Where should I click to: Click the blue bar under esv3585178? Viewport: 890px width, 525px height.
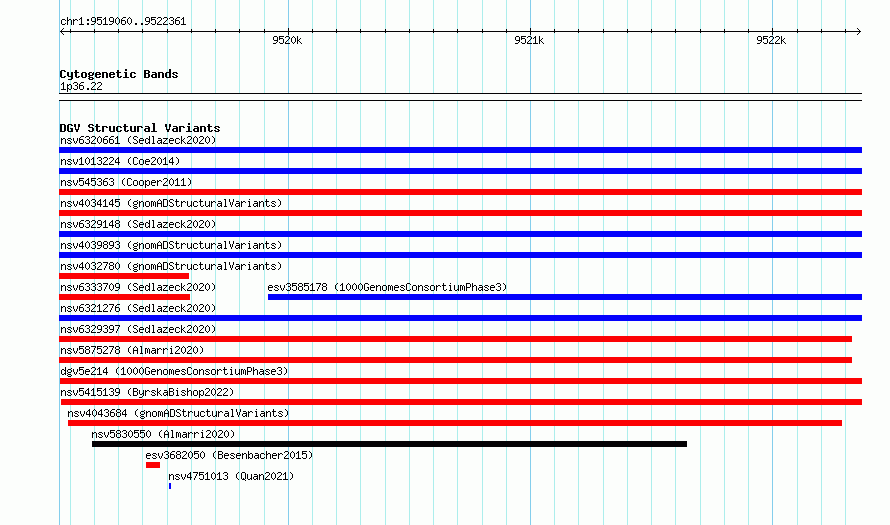(x=565, y=297)
